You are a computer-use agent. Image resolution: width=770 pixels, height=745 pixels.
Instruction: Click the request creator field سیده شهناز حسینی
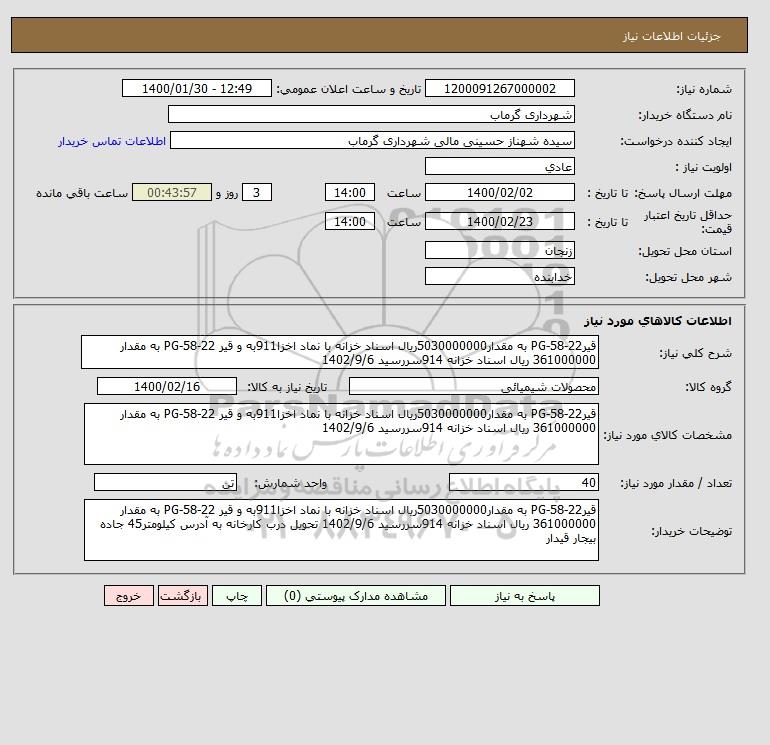click(372, 140)
